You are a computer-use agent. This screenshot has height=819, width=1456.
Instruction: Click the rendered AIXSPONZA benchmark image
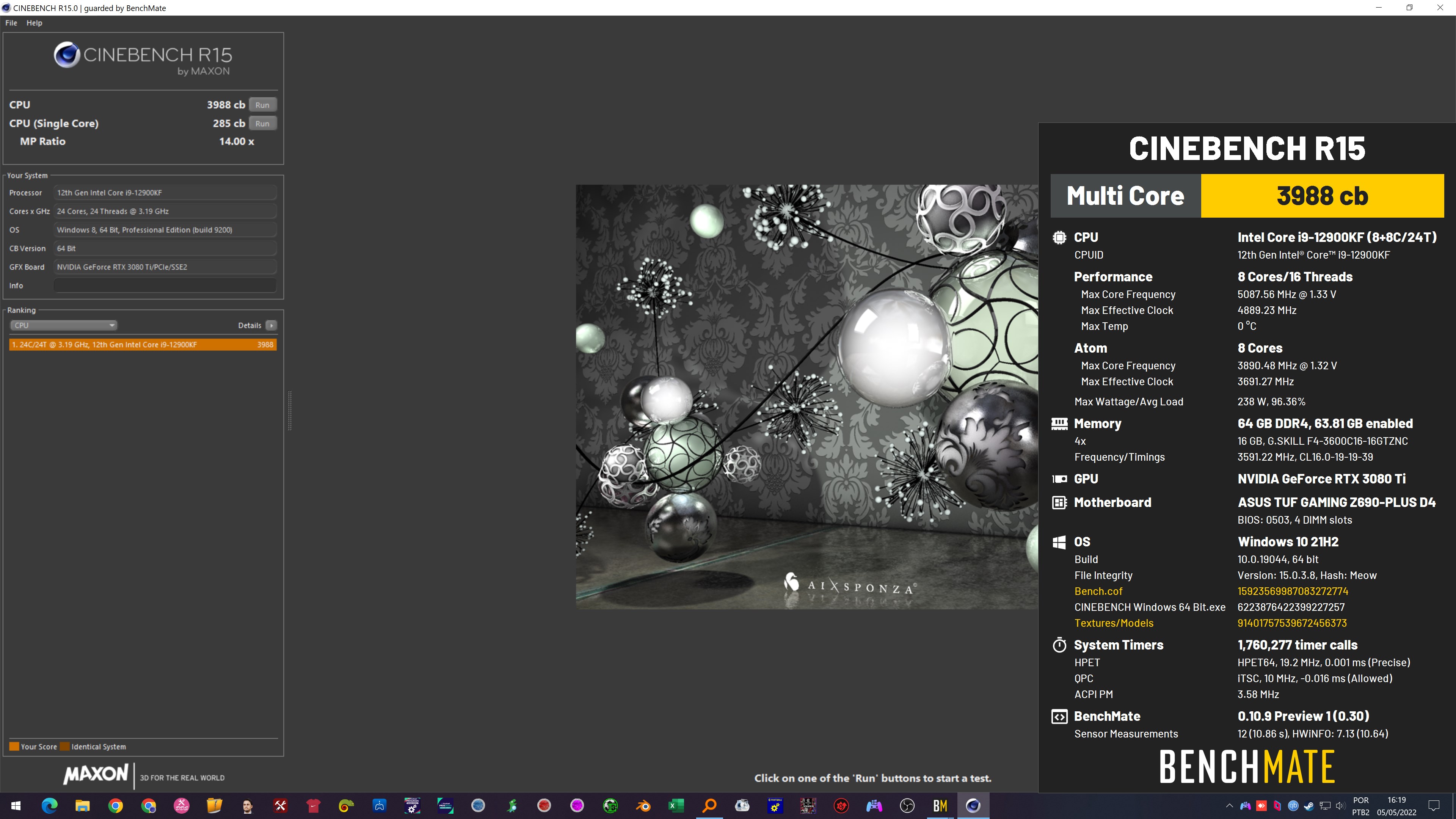806,397
